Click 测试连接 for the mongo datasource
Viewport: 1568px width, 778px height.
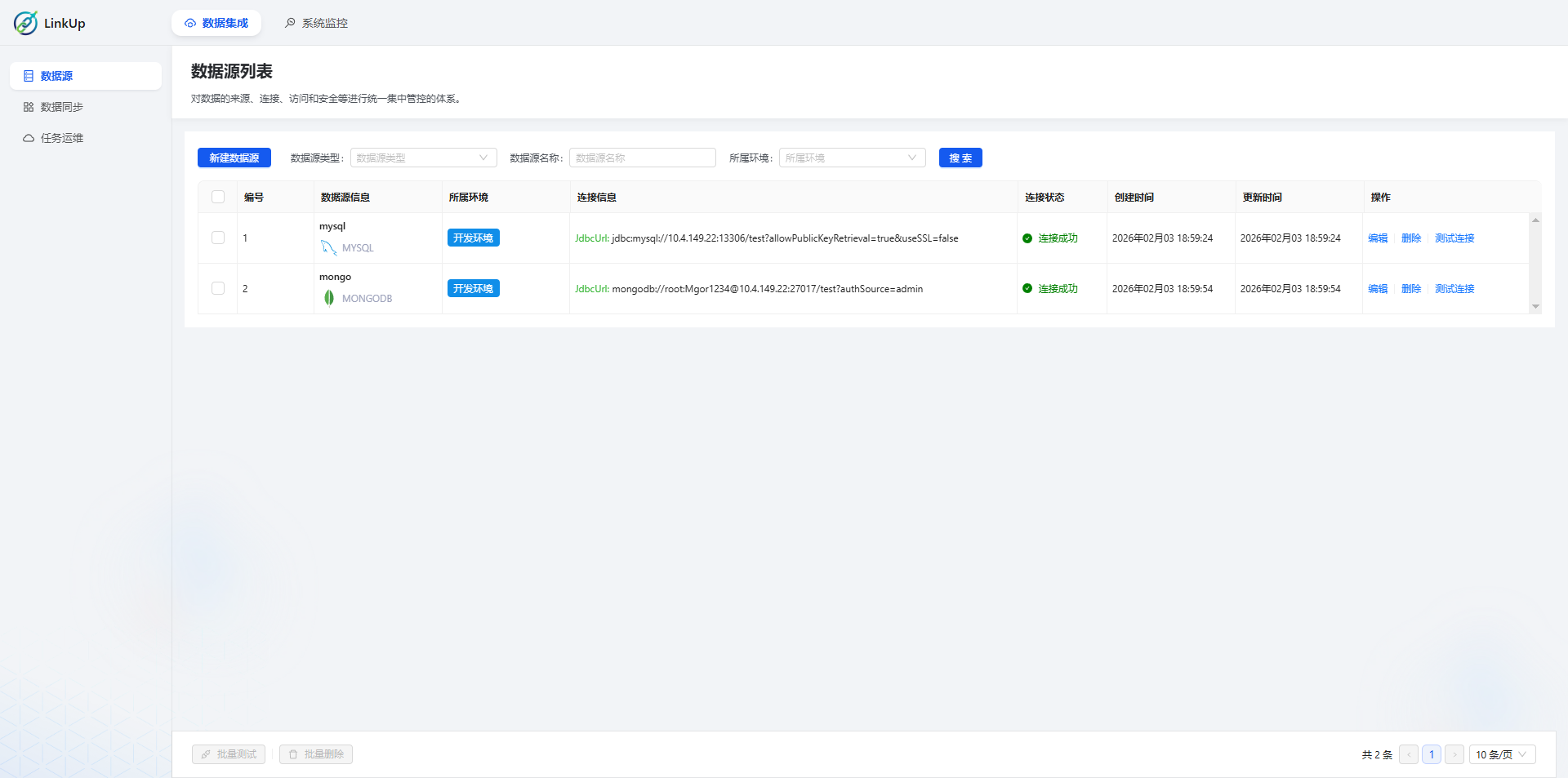coord(1454,289)
